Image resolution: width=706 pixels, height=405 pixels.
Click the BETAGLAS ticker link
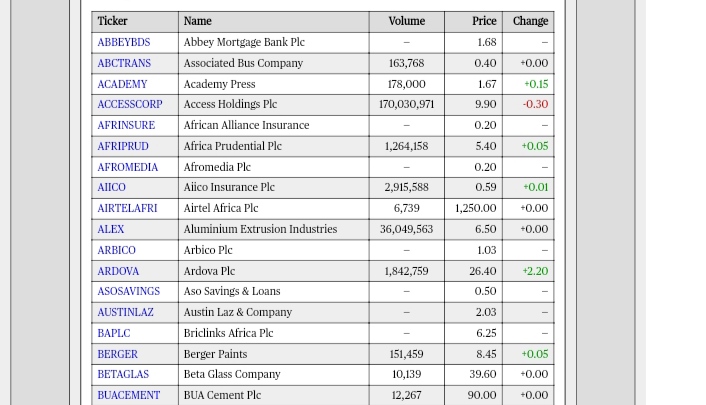coord(123,374)
